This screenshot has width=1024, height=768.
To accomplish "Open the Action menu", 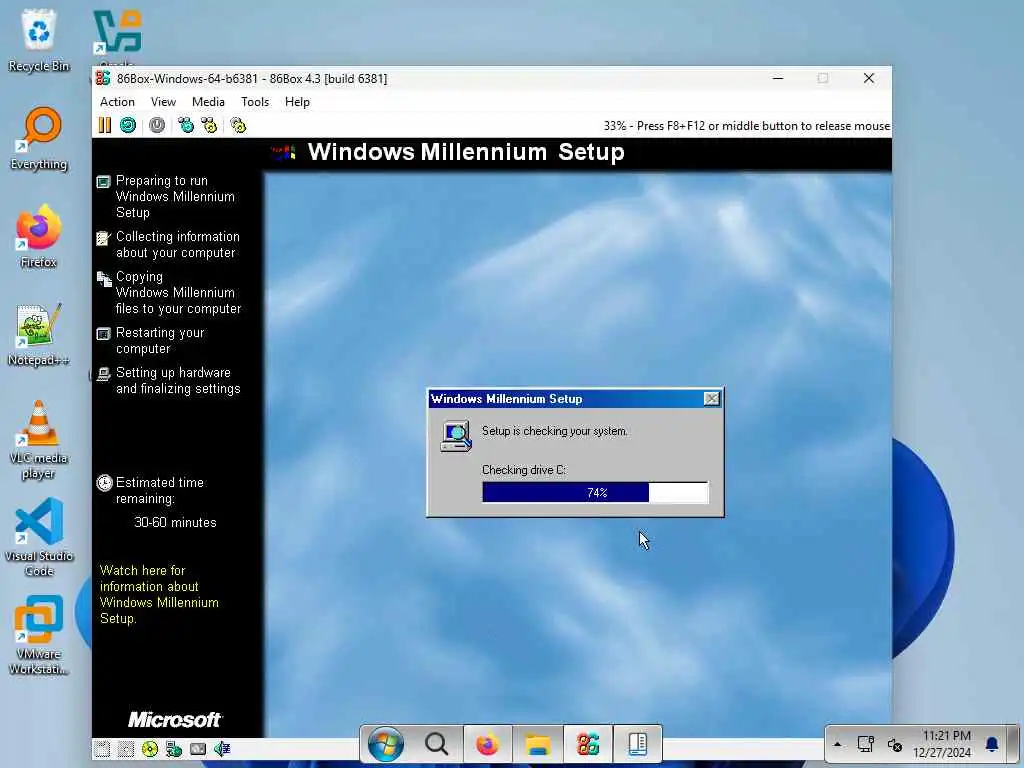I will tap(117, 102).
